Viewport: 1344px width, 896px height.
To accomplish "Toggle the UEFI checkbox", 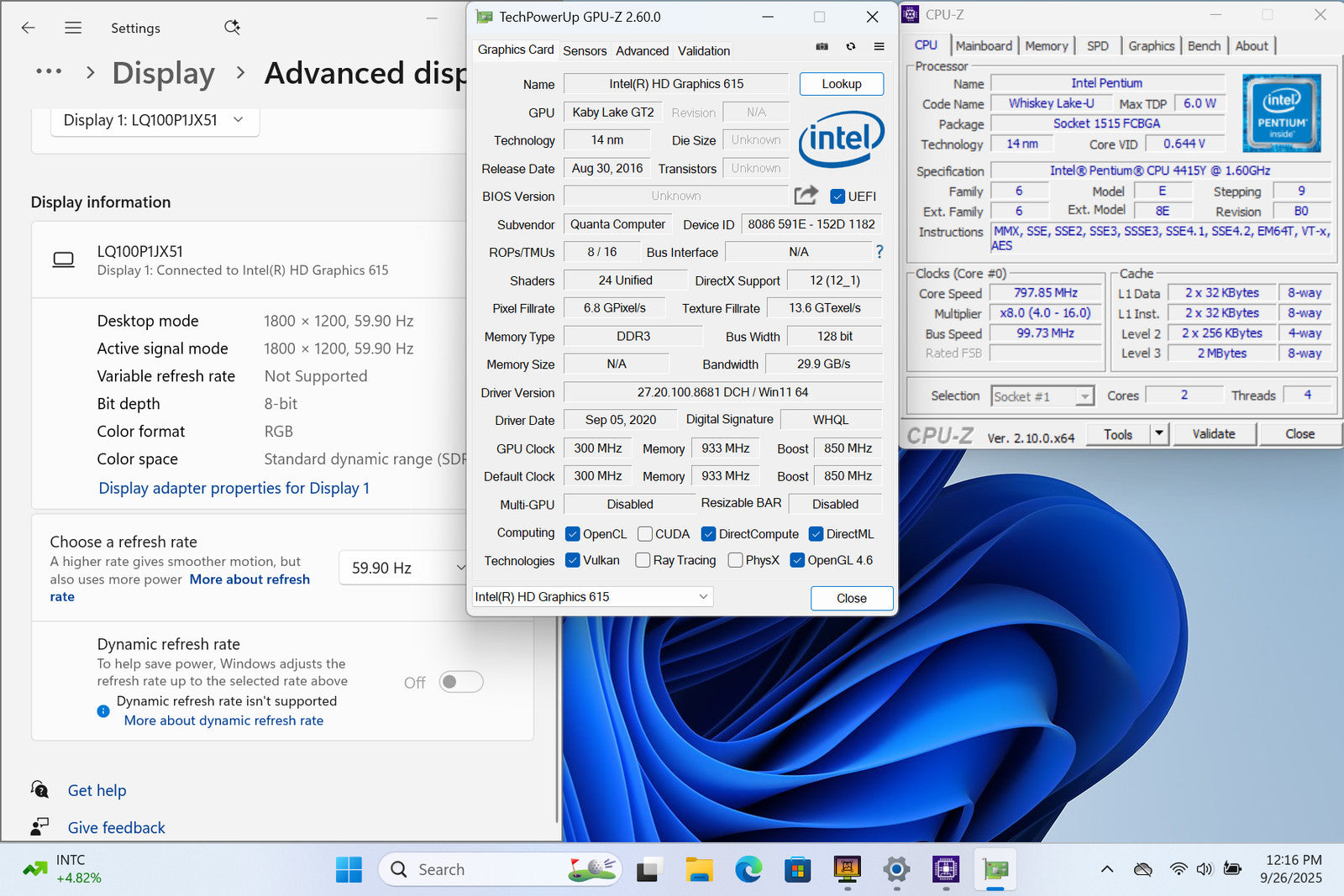I will click(837, 196).
